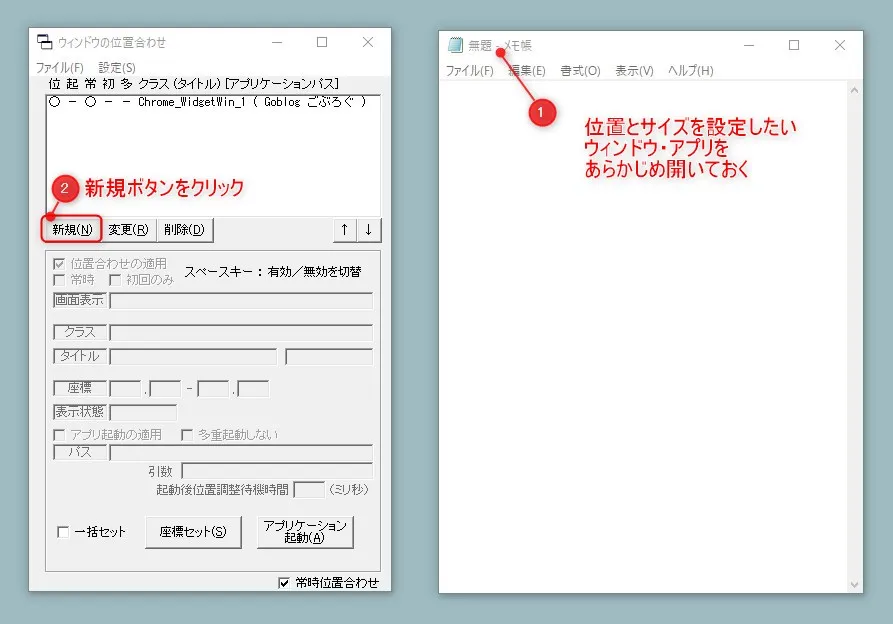The image size is (893, 624).
Task: Uncheck 常時位置合わせ at bottom right
Action: (x=283, y=581)
